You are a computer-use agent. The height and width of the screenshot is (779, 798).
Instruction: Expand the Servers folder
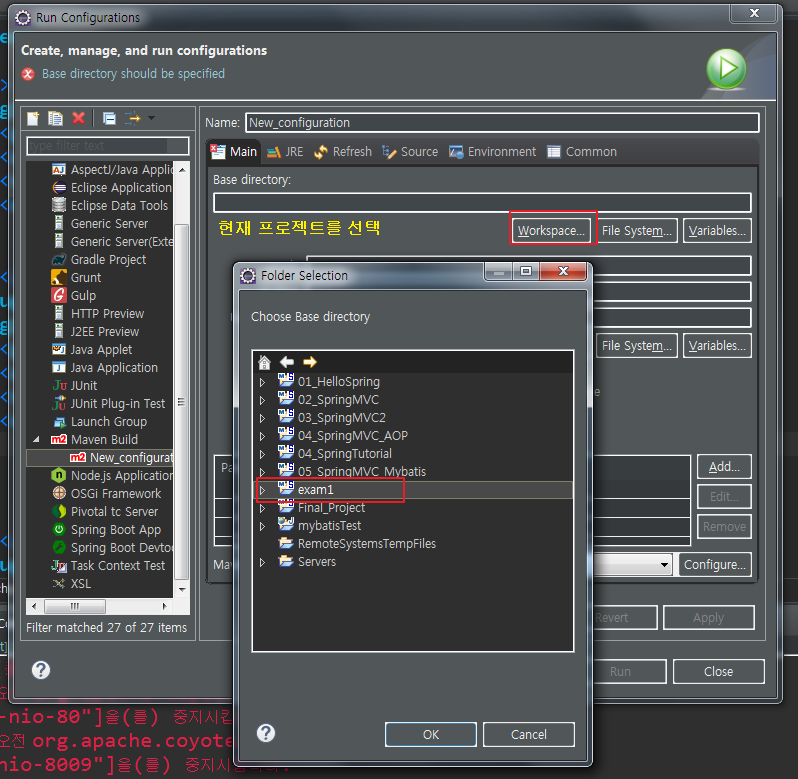click(263, 562)
